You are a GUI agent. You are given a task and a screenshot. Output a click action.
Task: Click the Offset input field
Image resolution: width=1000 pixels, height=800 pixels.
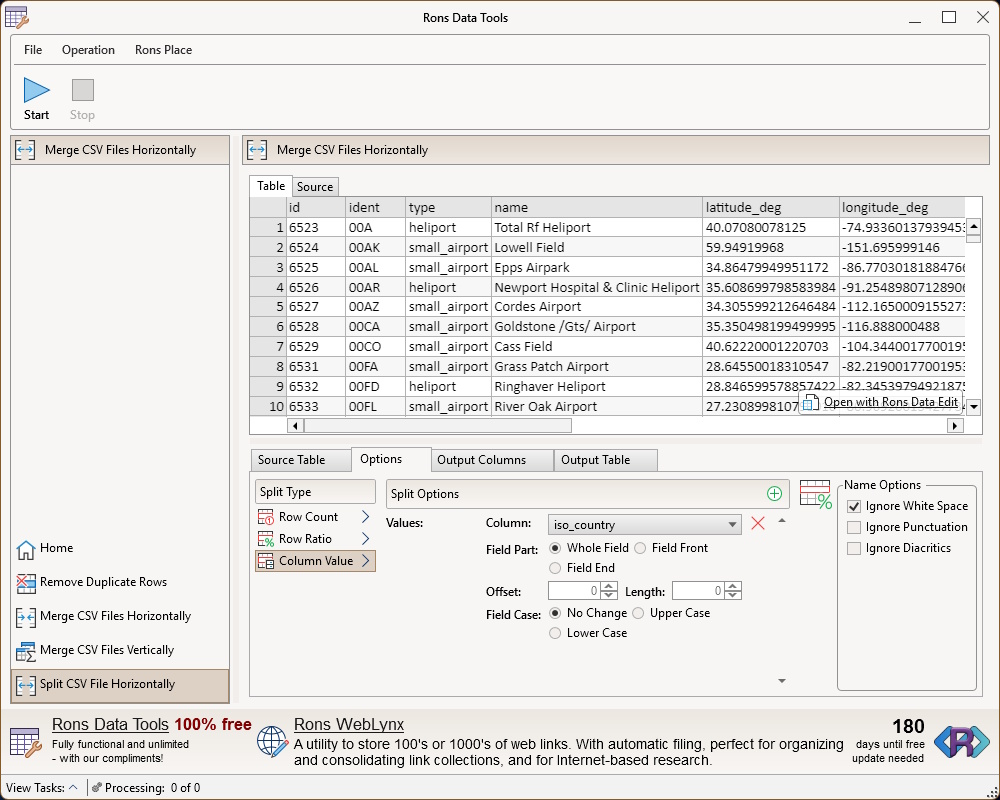point(574,591)
